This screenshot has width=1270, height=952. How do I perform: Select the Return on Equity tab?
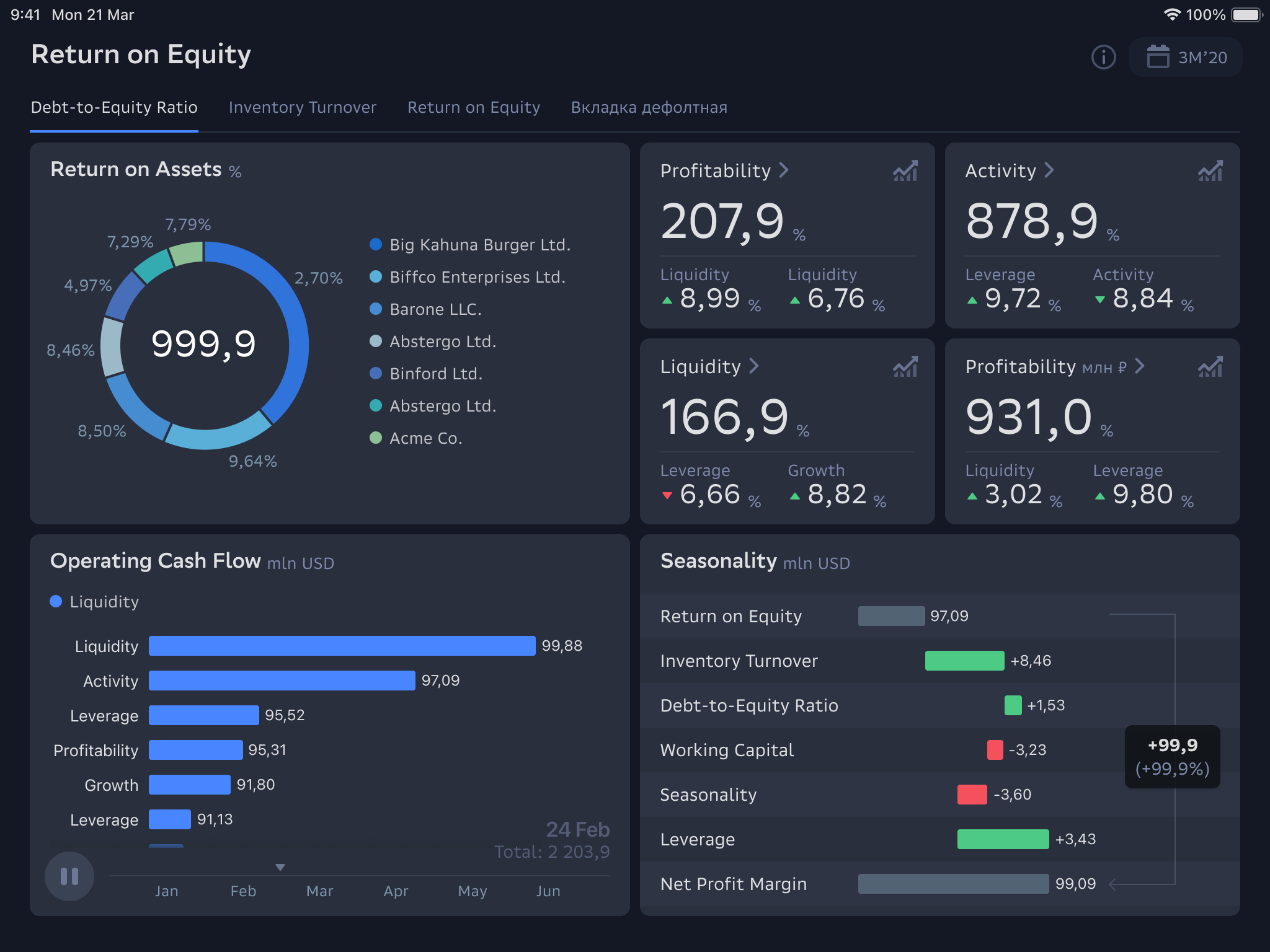tap(473, 107)
